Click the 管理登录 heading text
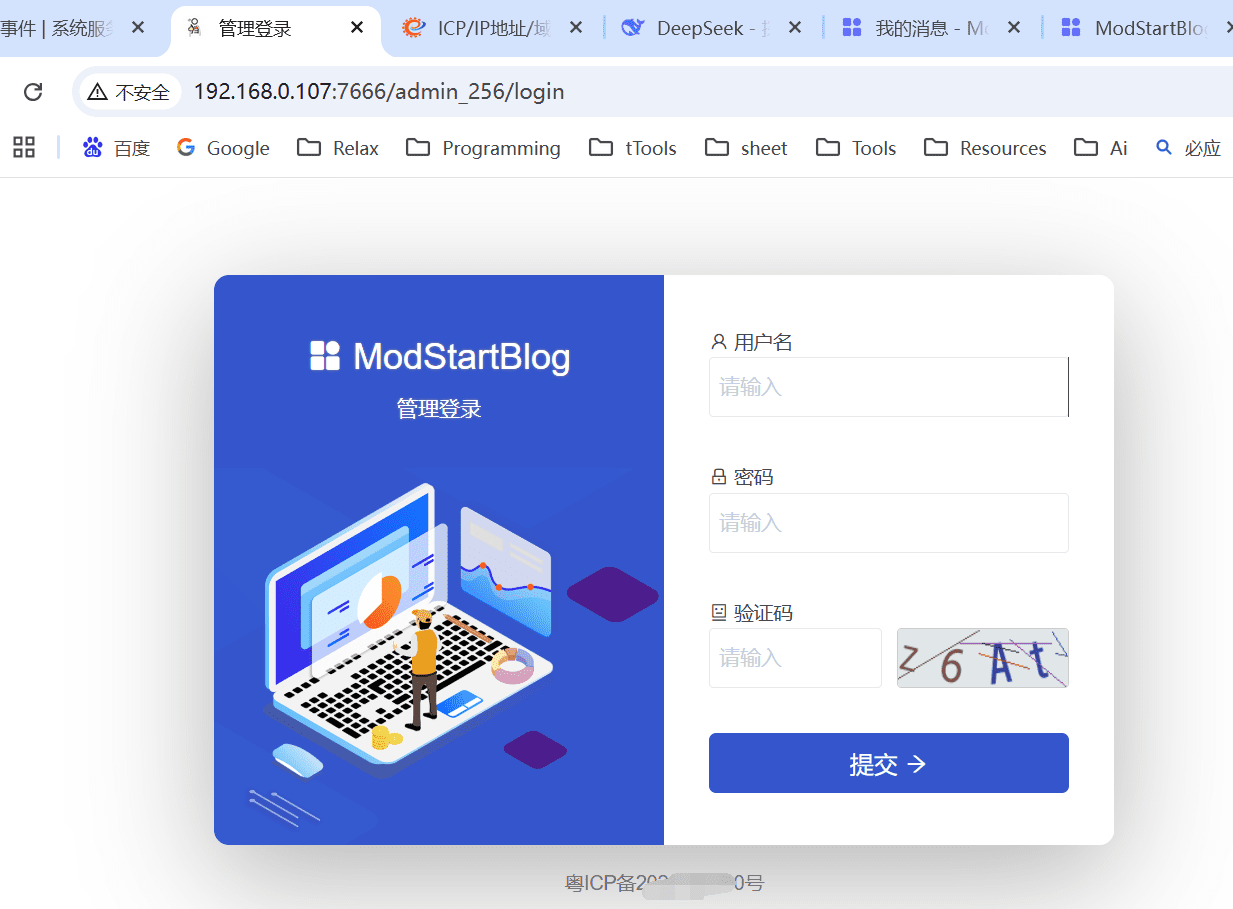This screenshot has width=1233, height=909. pyautogui.click(x=439, y=409)
